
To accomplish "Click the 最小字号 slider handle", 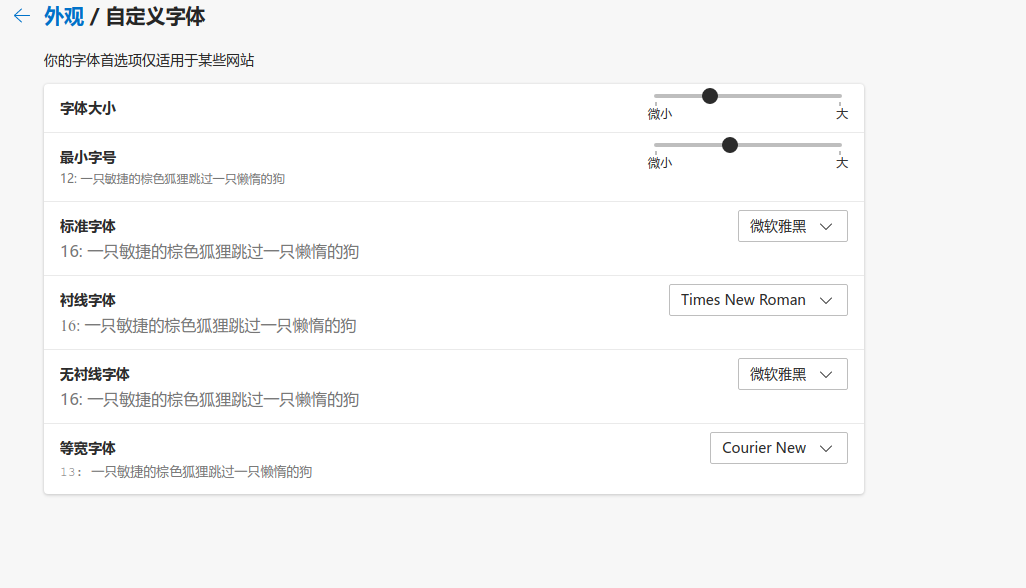I will [x=730, y=145].
